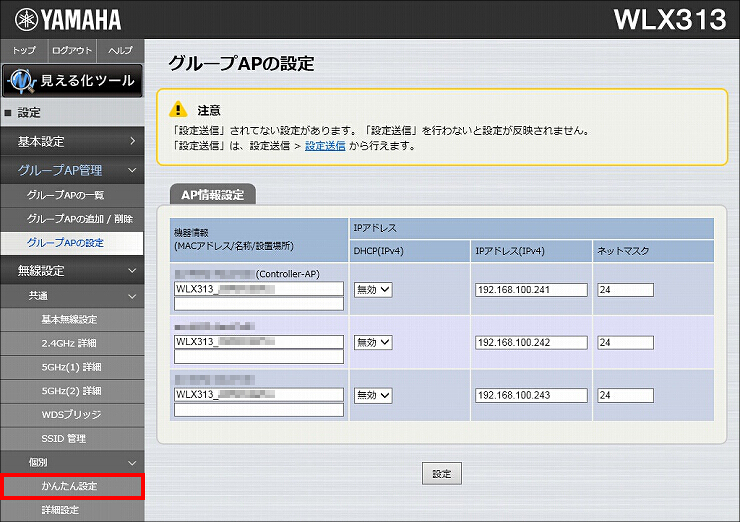The image size is (740, 522).
Task: Open かんたん設定
Action: 72,486
